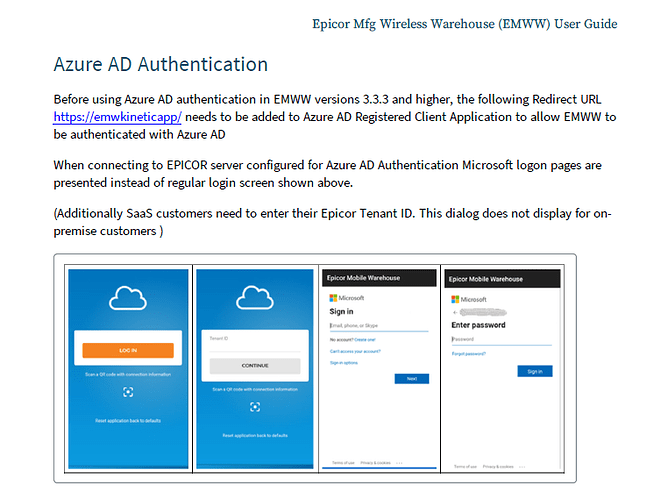Click the Can't access your account? link
This screenshot has width=668, height=500.
pos(355,351)
